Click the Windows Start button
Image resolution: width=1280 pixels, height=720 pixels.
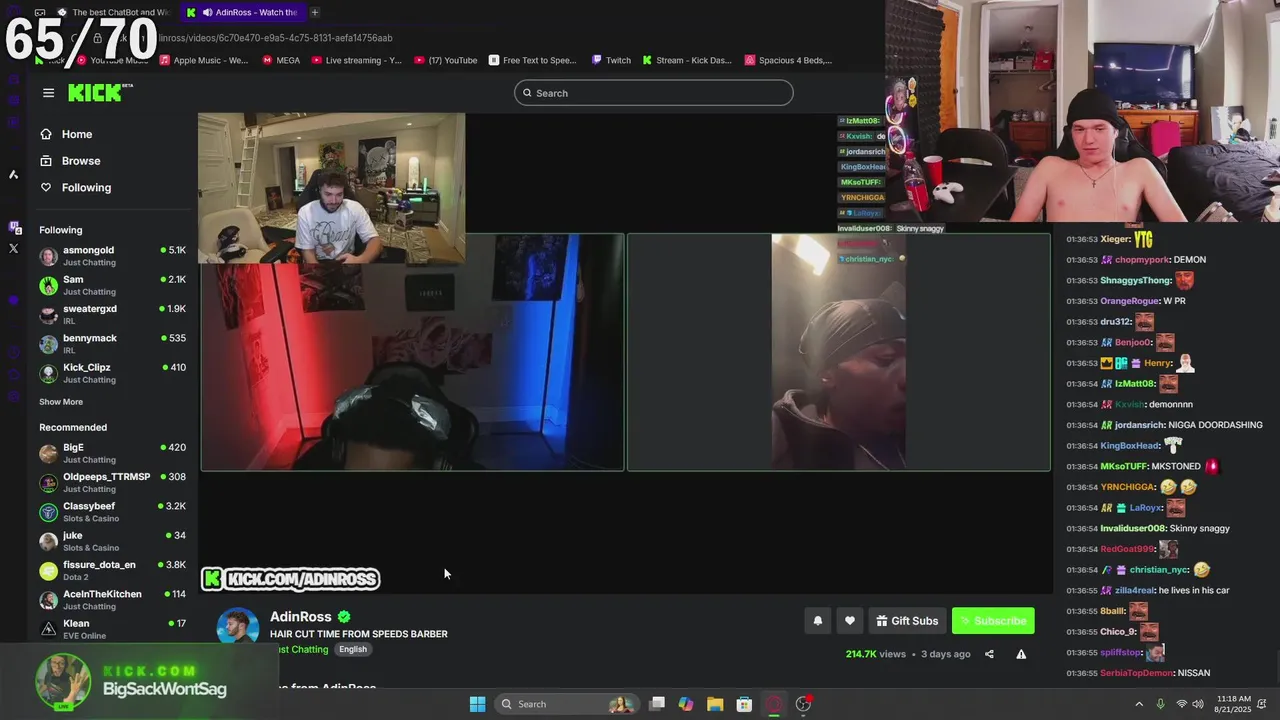click(x=477, y=704)
